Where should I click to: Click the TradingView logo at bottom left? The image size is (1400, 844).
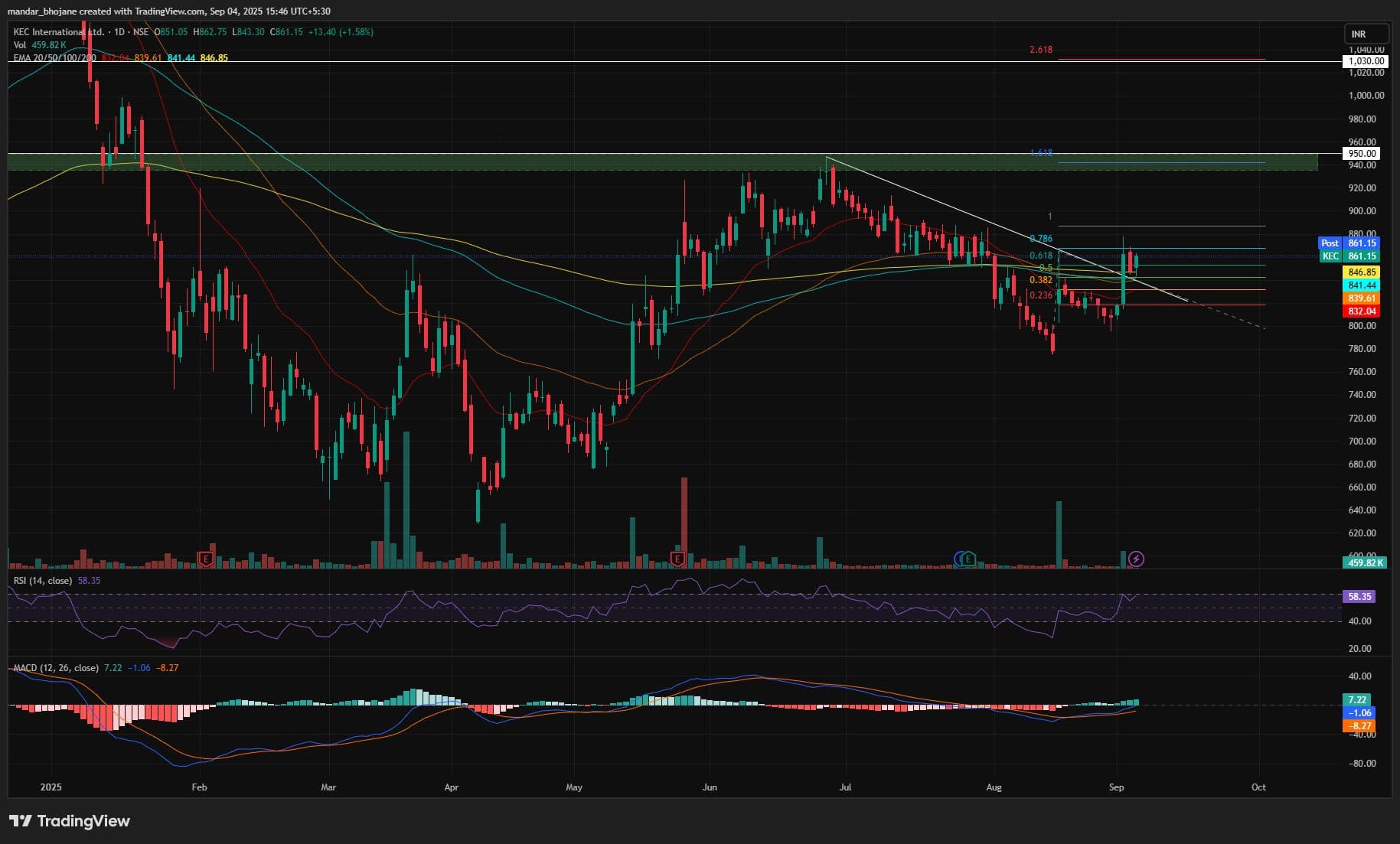[x=70, y=821]
